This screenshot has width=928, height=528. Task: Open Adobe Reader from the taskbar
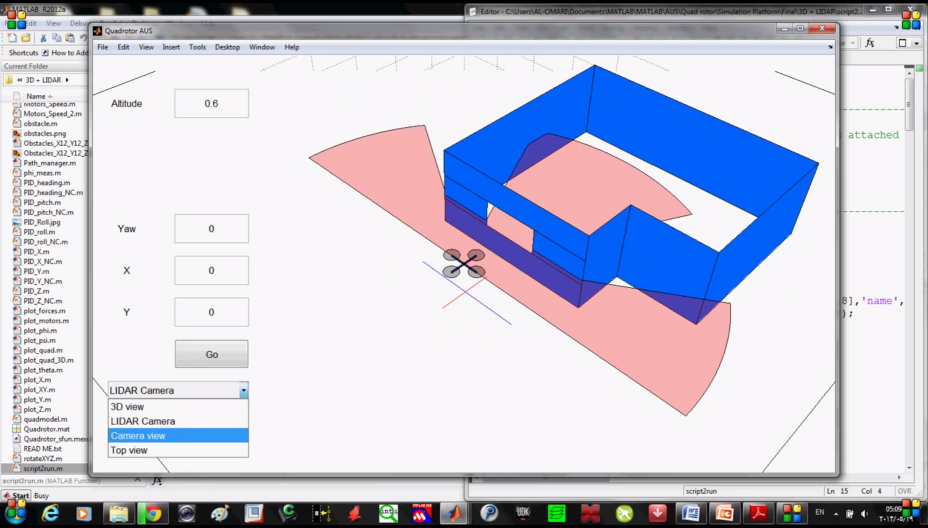758,513
